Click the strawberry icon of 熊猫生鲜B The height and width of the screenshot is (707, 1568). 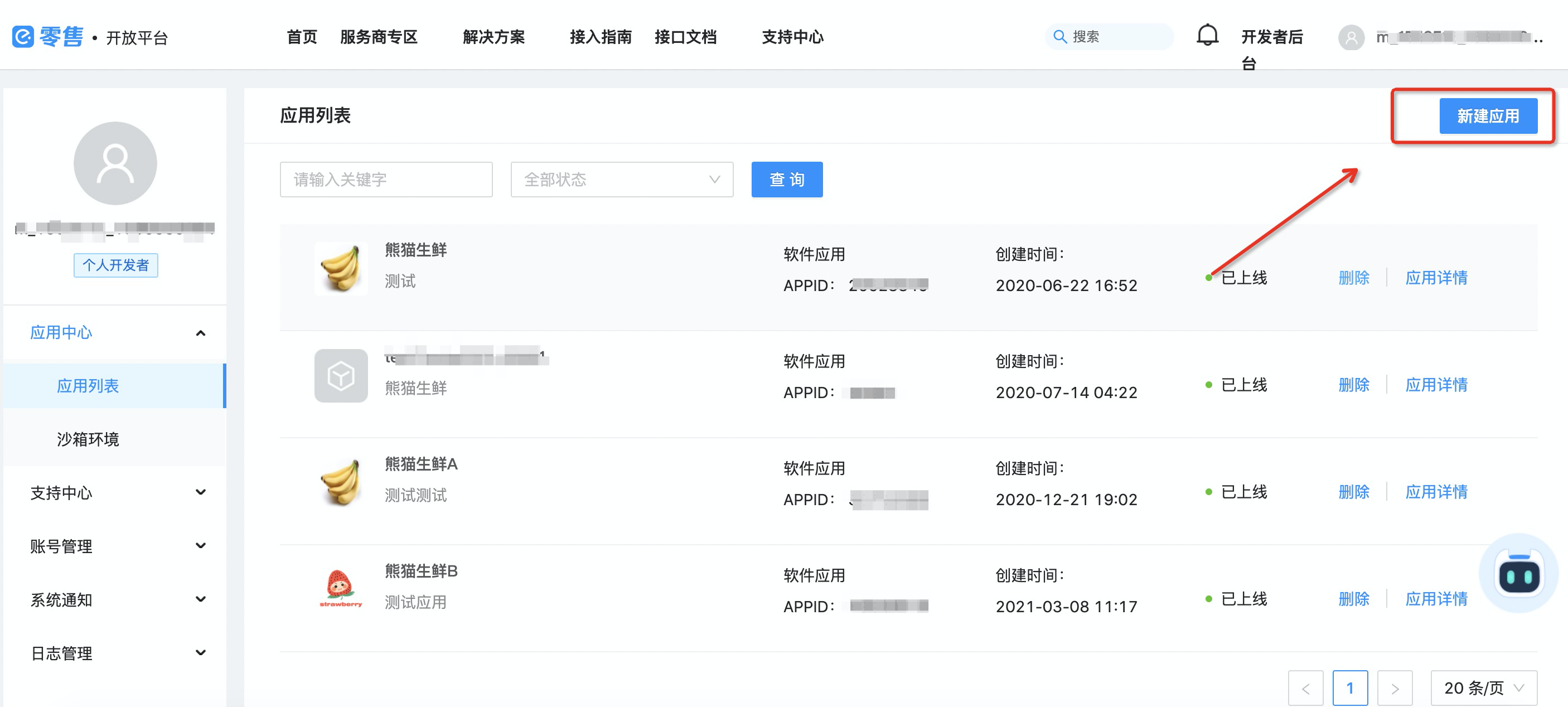[340, 588]
